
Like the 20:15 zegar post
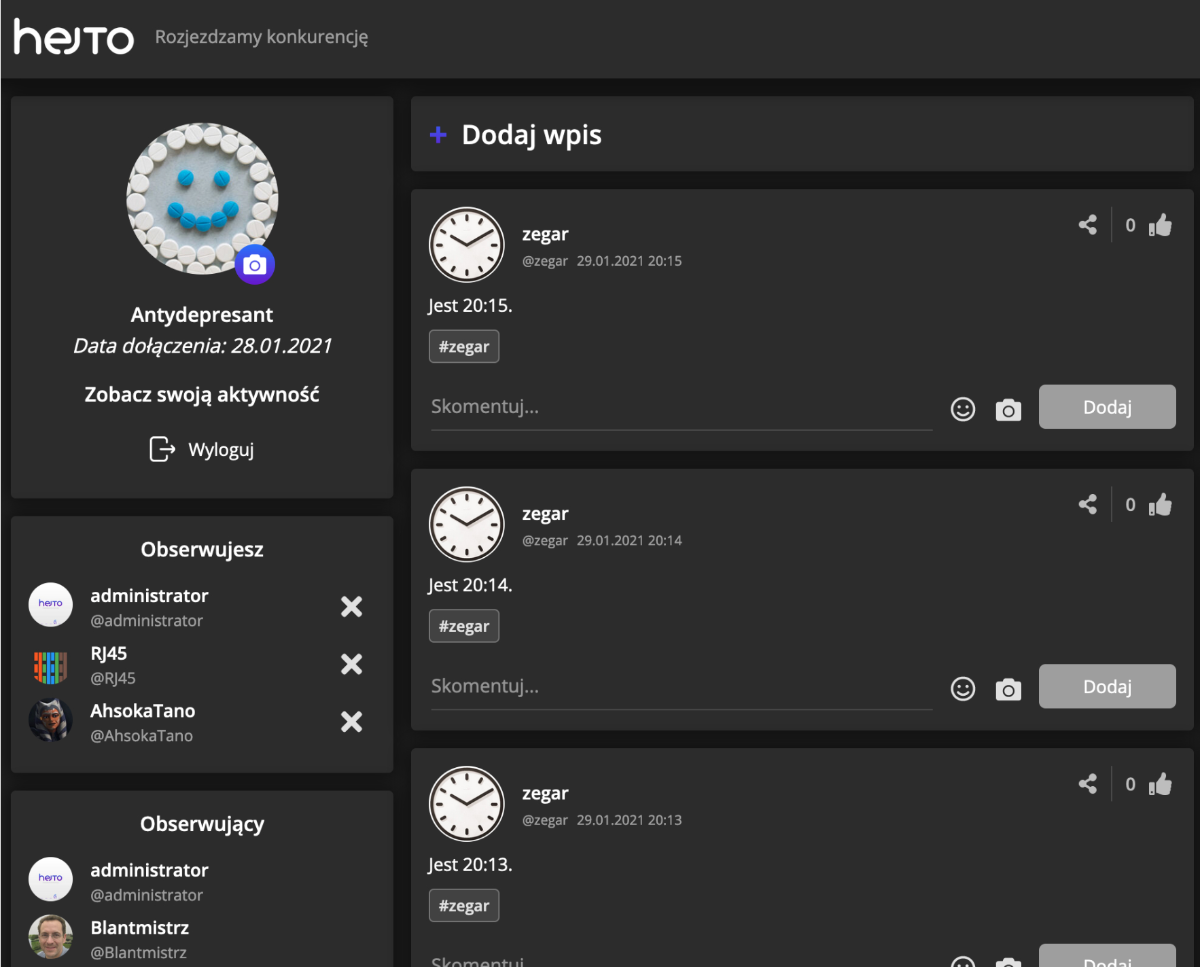1160,225
